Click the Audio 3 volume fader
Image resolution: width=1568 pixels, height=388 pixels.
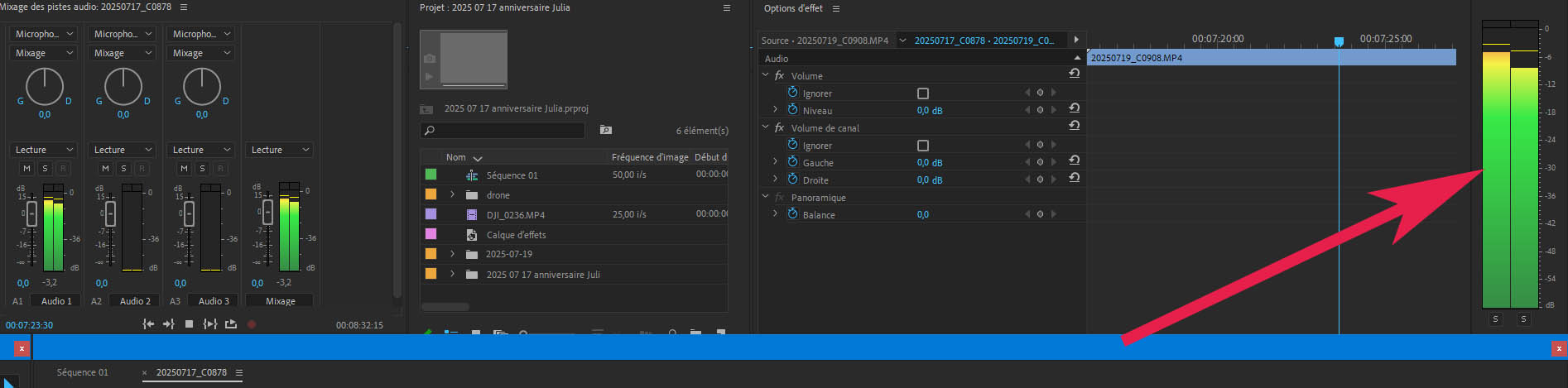coord(189,213)
